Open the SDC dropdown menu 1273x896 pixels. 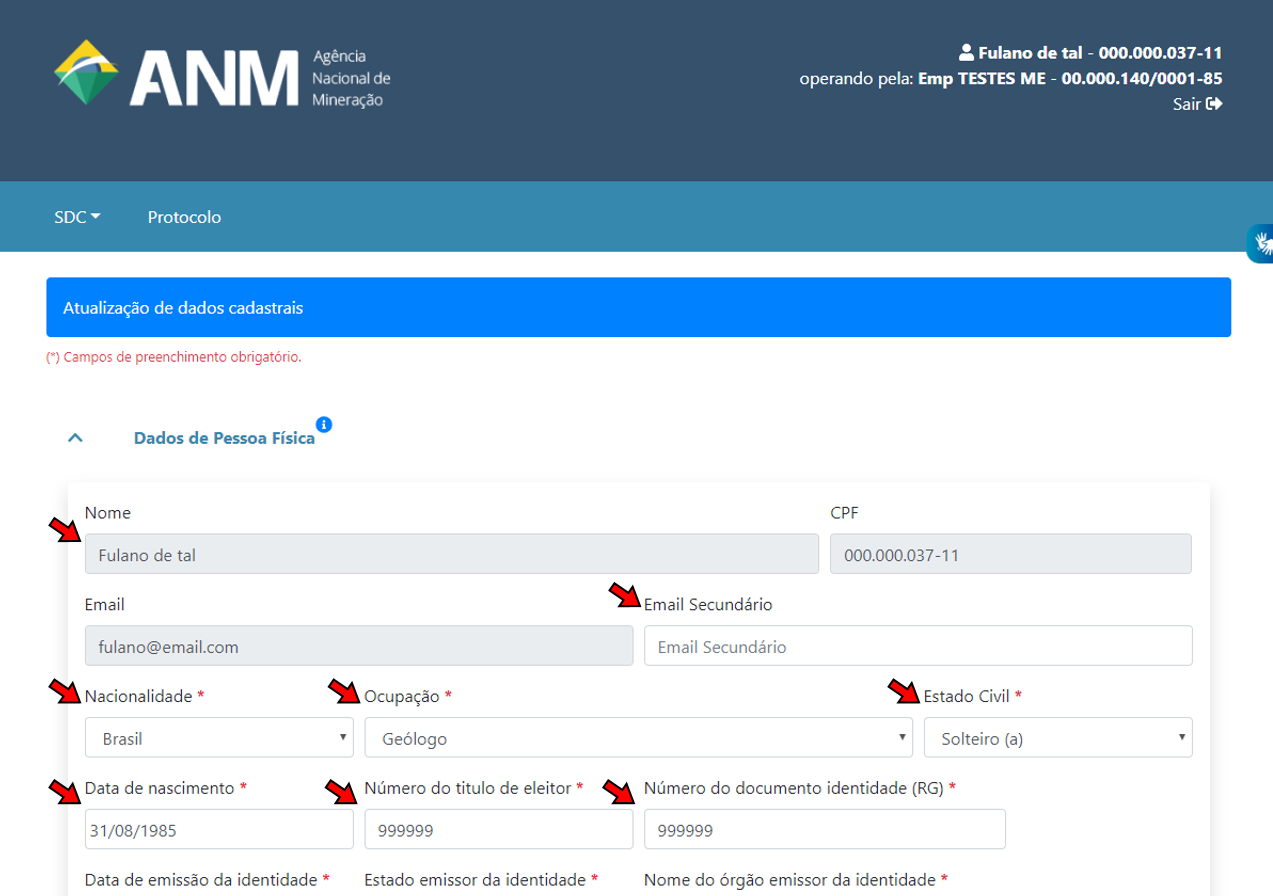(77, 217)
